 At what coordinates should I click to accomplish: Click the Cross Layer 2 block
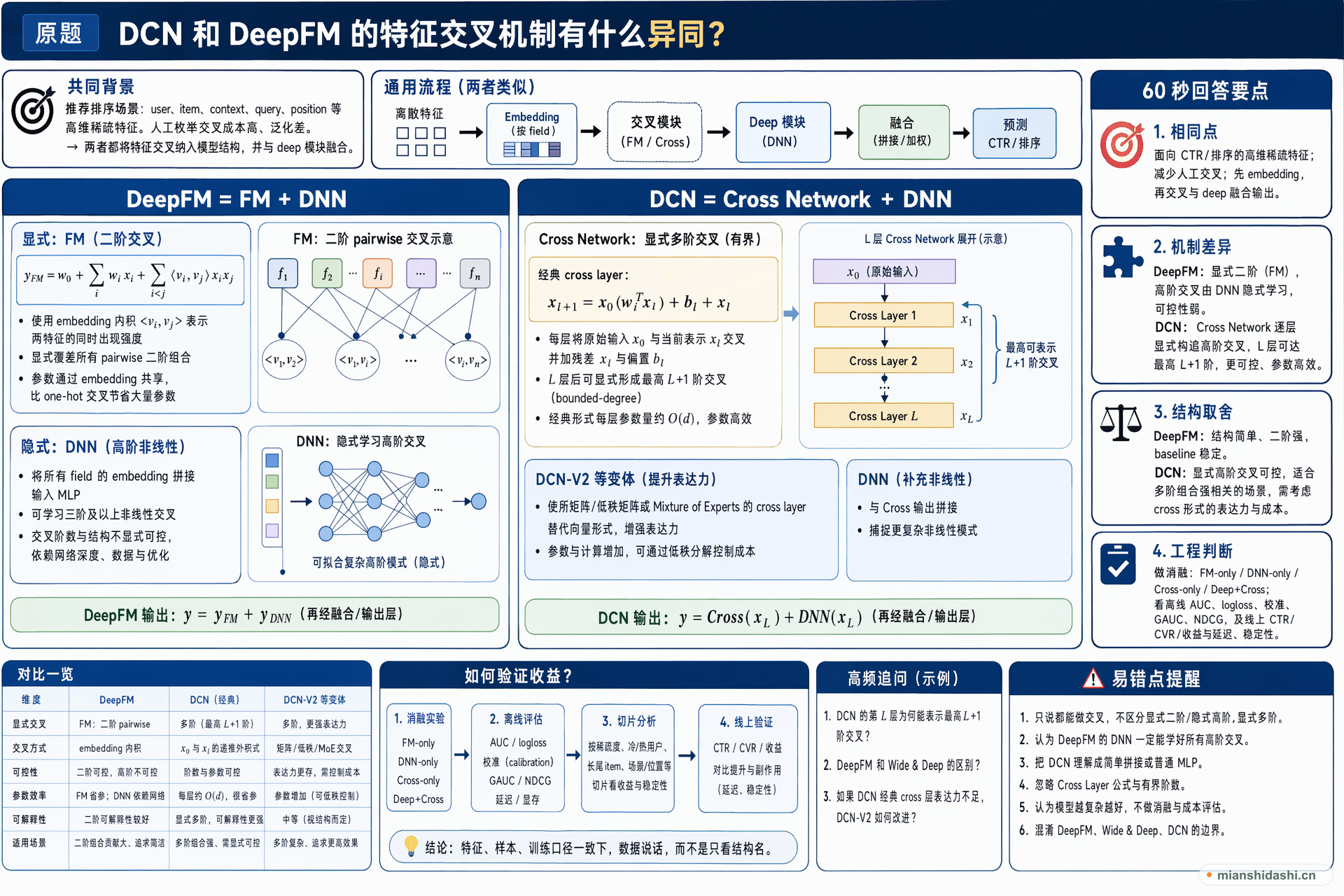883,360
